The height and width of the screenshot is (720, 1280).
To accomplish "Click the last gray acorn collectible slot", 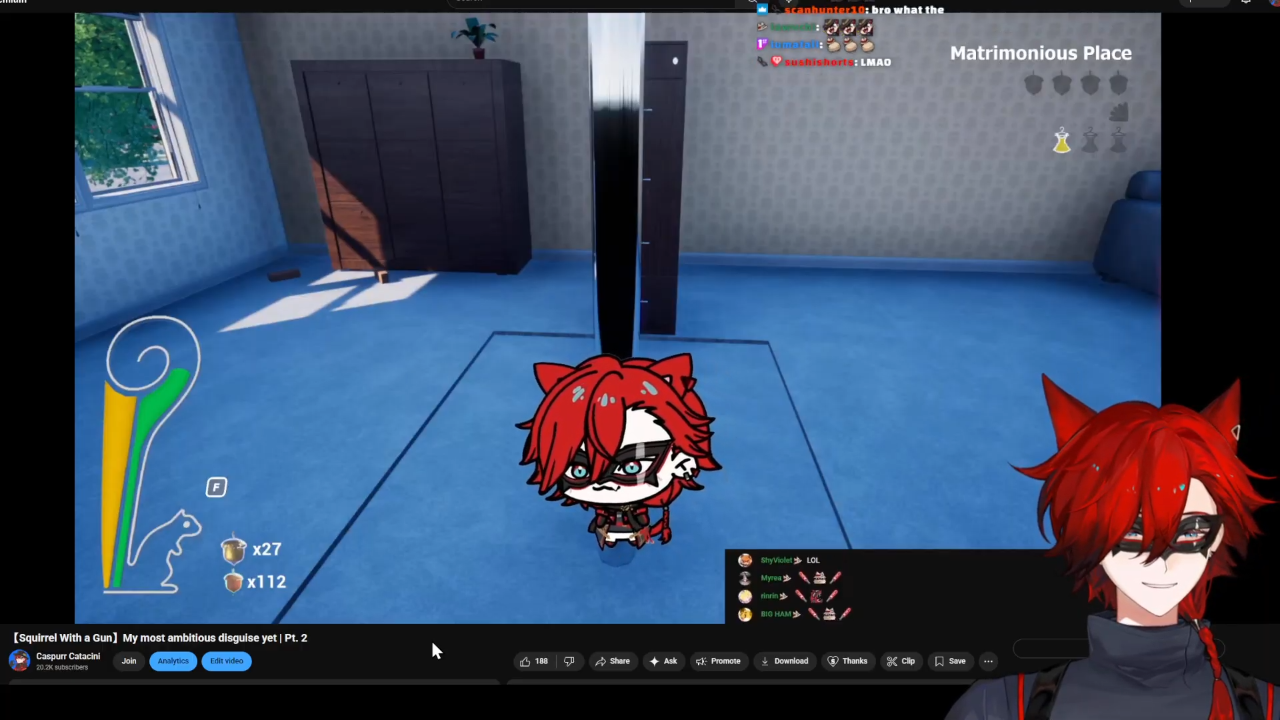I will click(x=1119, y=84).
